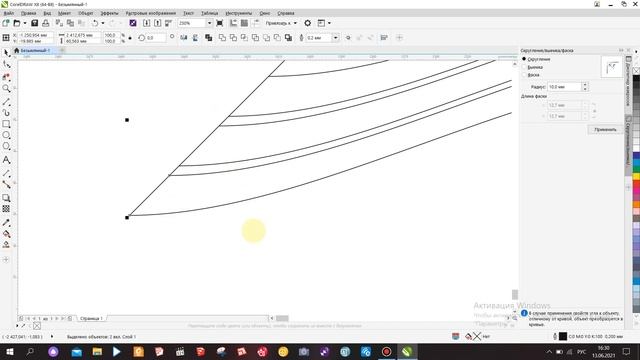Open the Файл menu
The image size is (640, 360).
point(9,13)
